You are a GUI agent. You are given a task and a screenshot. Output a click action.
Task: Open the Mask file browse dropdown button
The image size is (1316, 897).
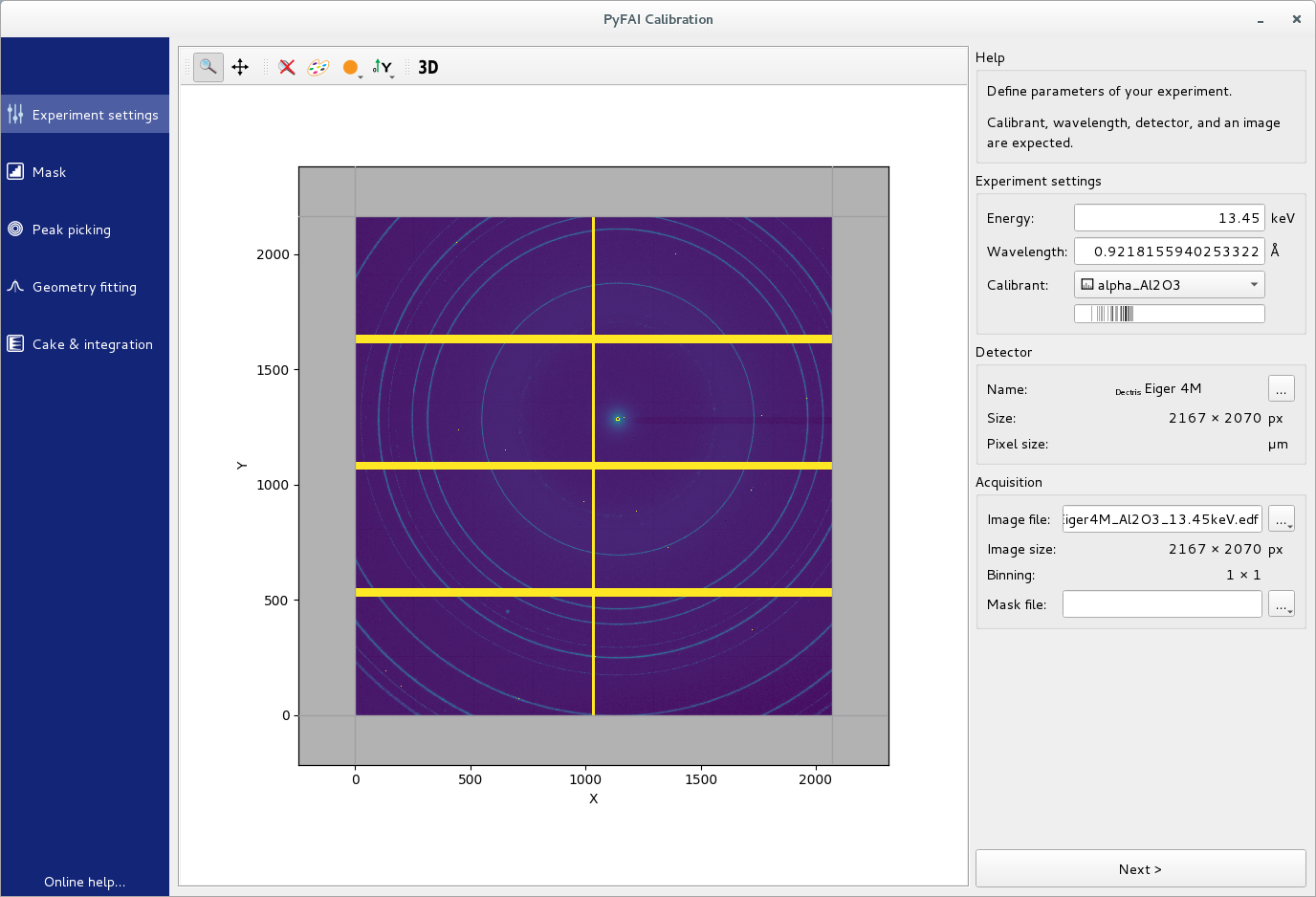click(x=1281, y=604)
